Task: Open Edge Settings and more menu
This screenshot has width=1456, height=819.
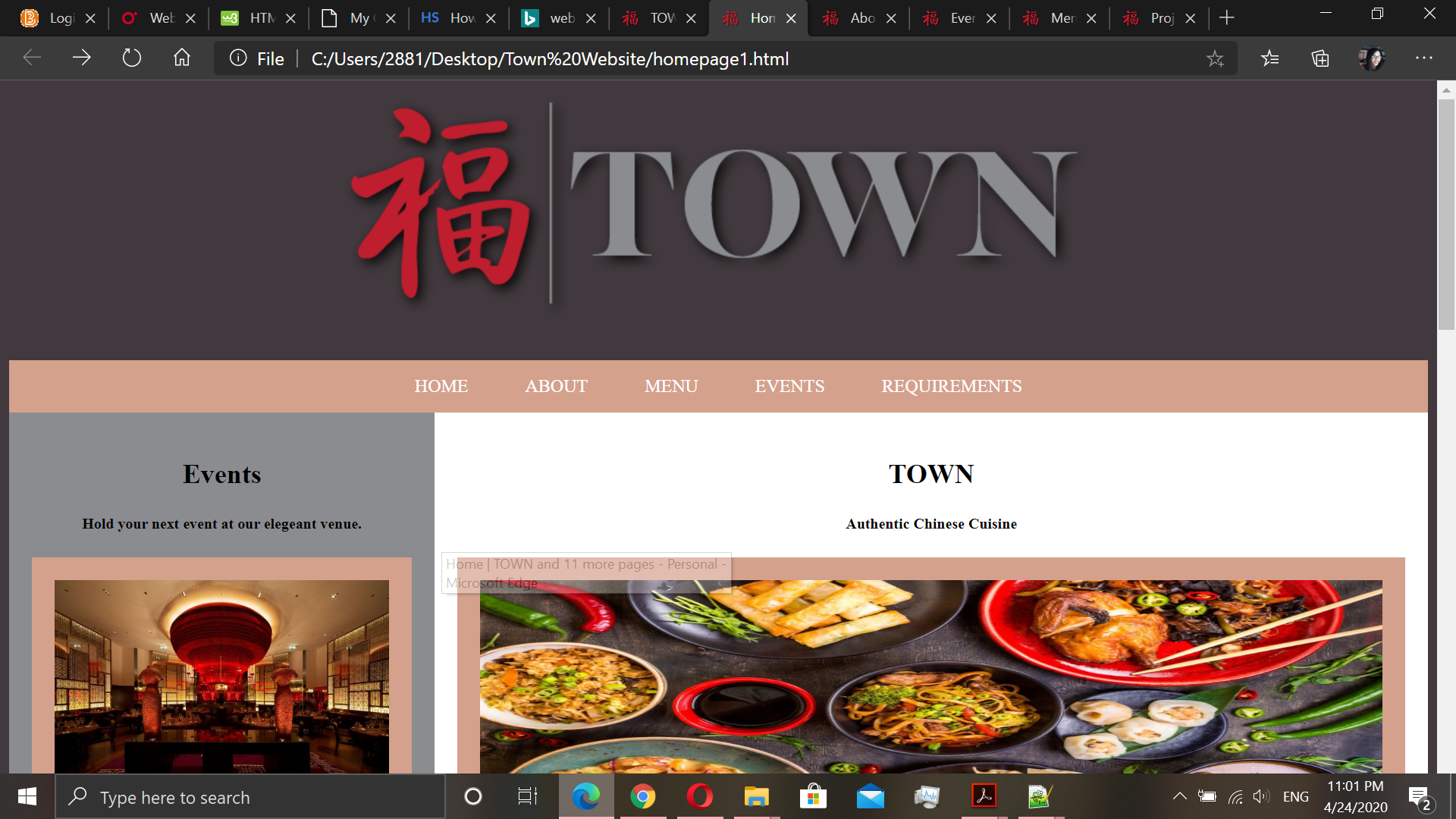Action: click(x=1424, y=58)
